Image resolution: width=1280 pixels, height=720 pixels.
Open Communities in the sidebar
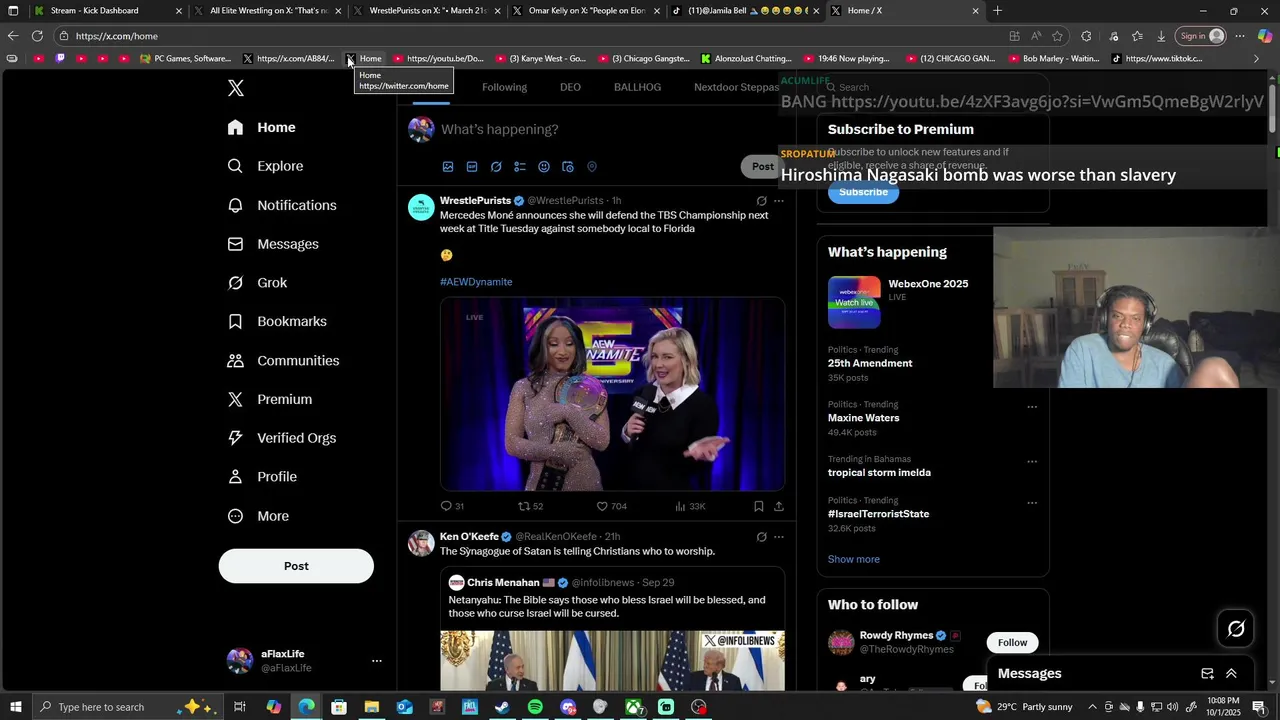283,360
